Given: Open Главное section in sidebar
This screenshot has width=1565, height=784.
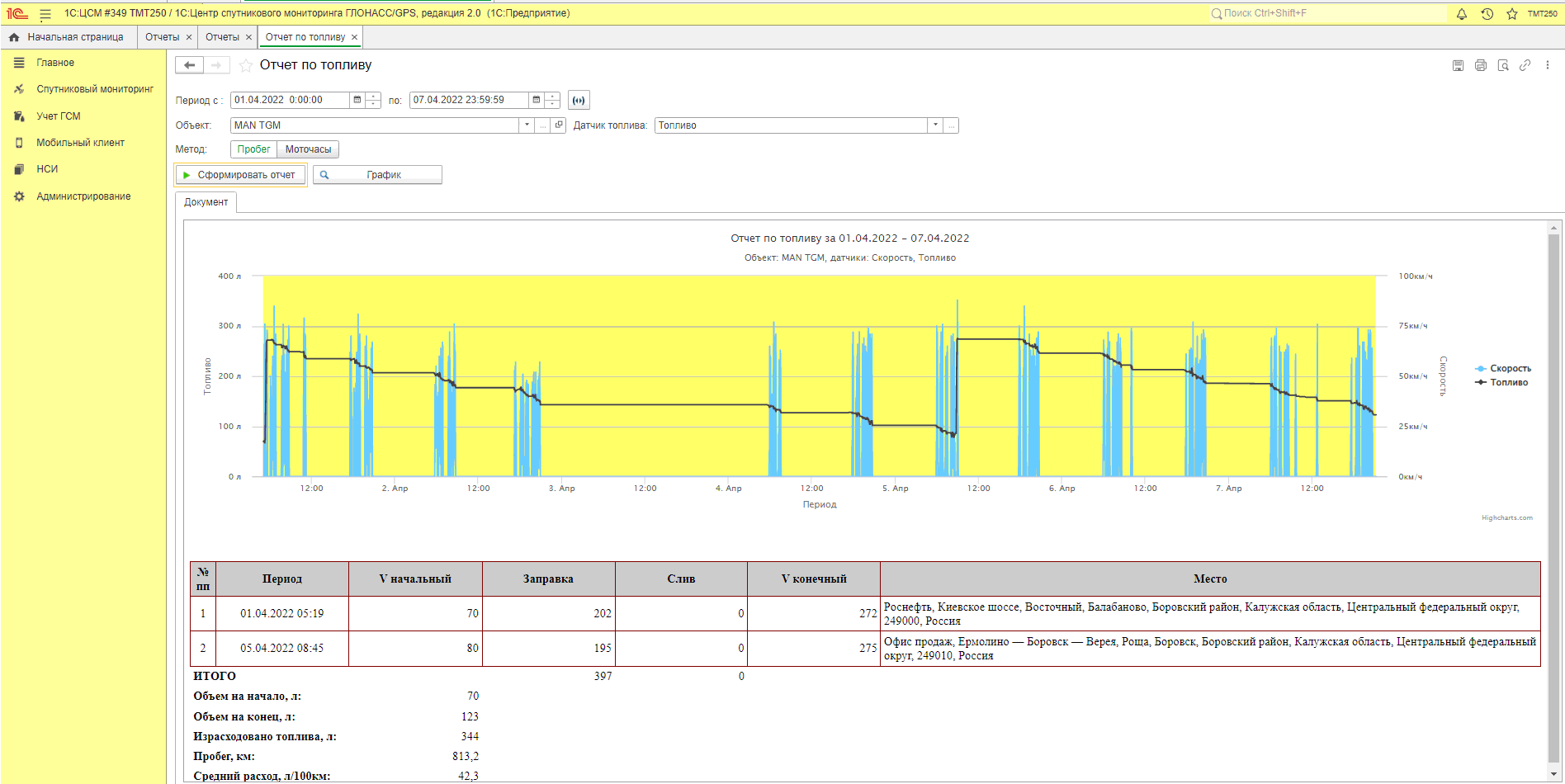Looking at the screenshot, I should (55, 63).
